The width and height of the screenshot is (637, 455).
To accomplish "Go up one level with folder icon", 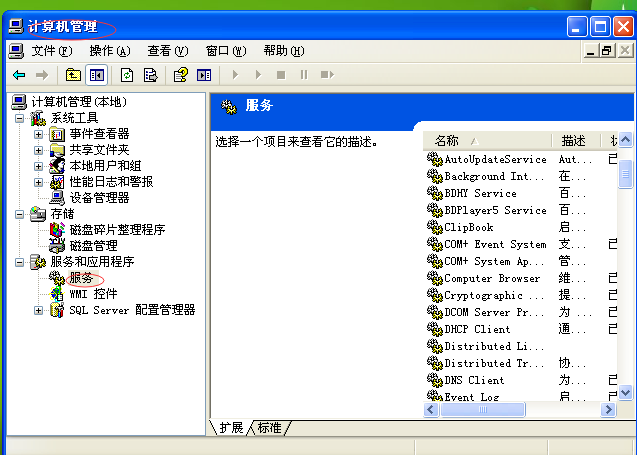I will (x=73, y=75).
